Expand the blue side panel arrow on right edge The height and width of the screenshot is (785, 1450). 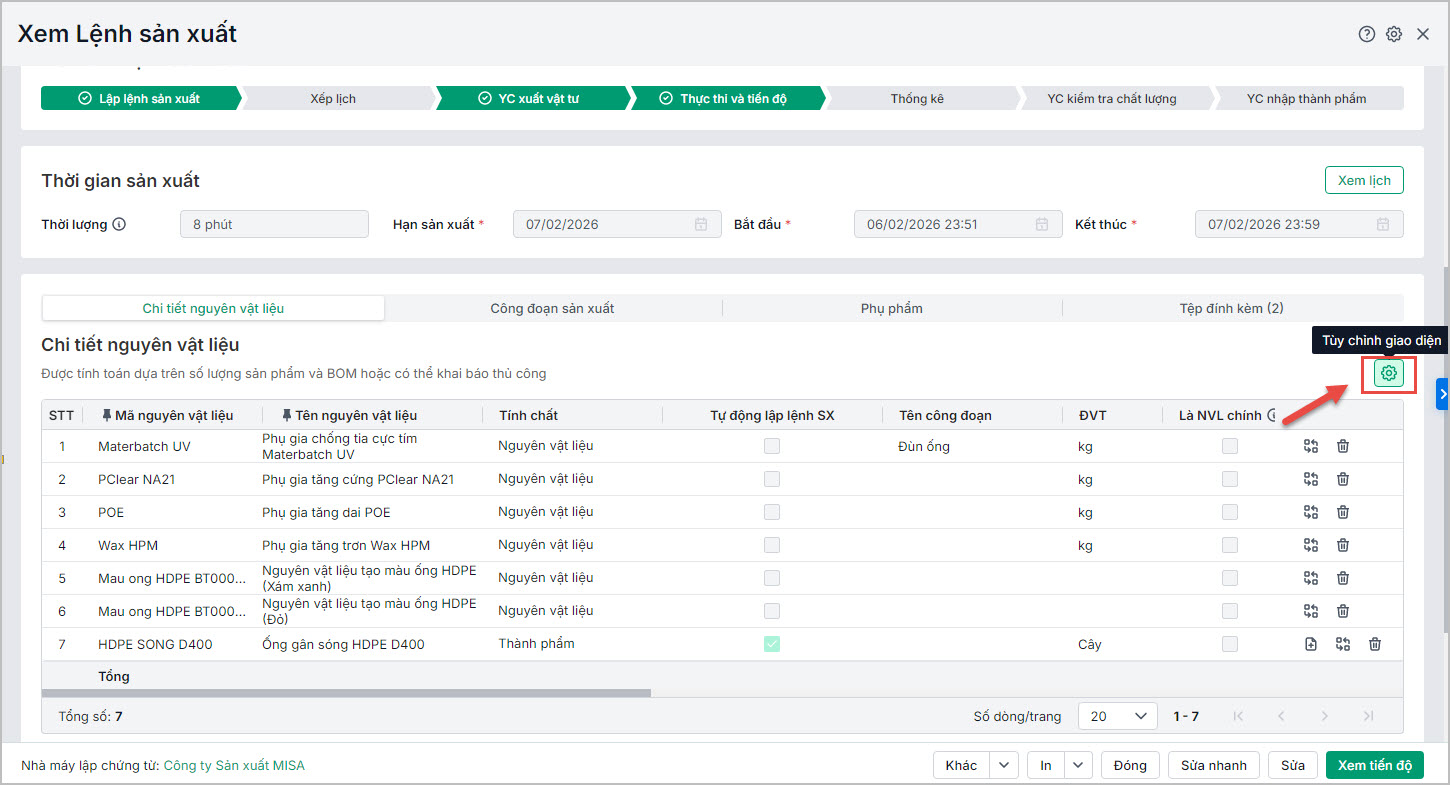[1442, 395]
